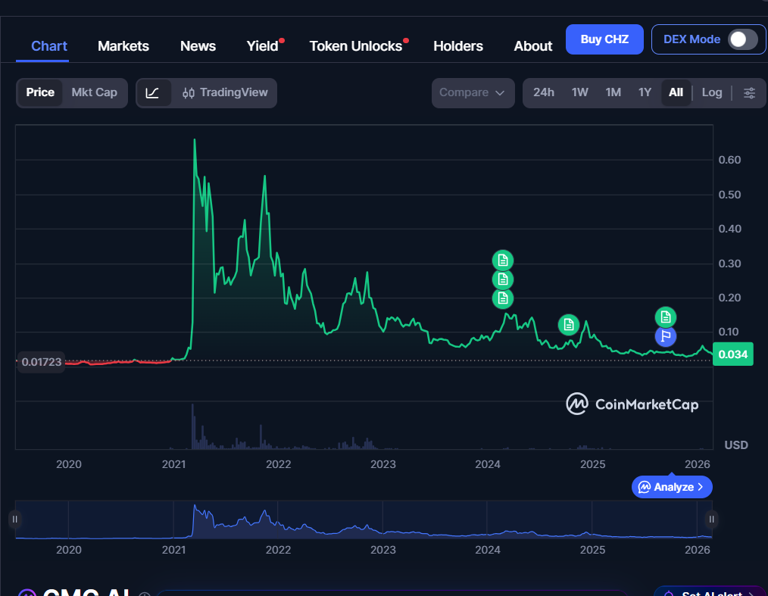768x596 pixels.
Task: Open the Markets tab
Action: (123, 46)
